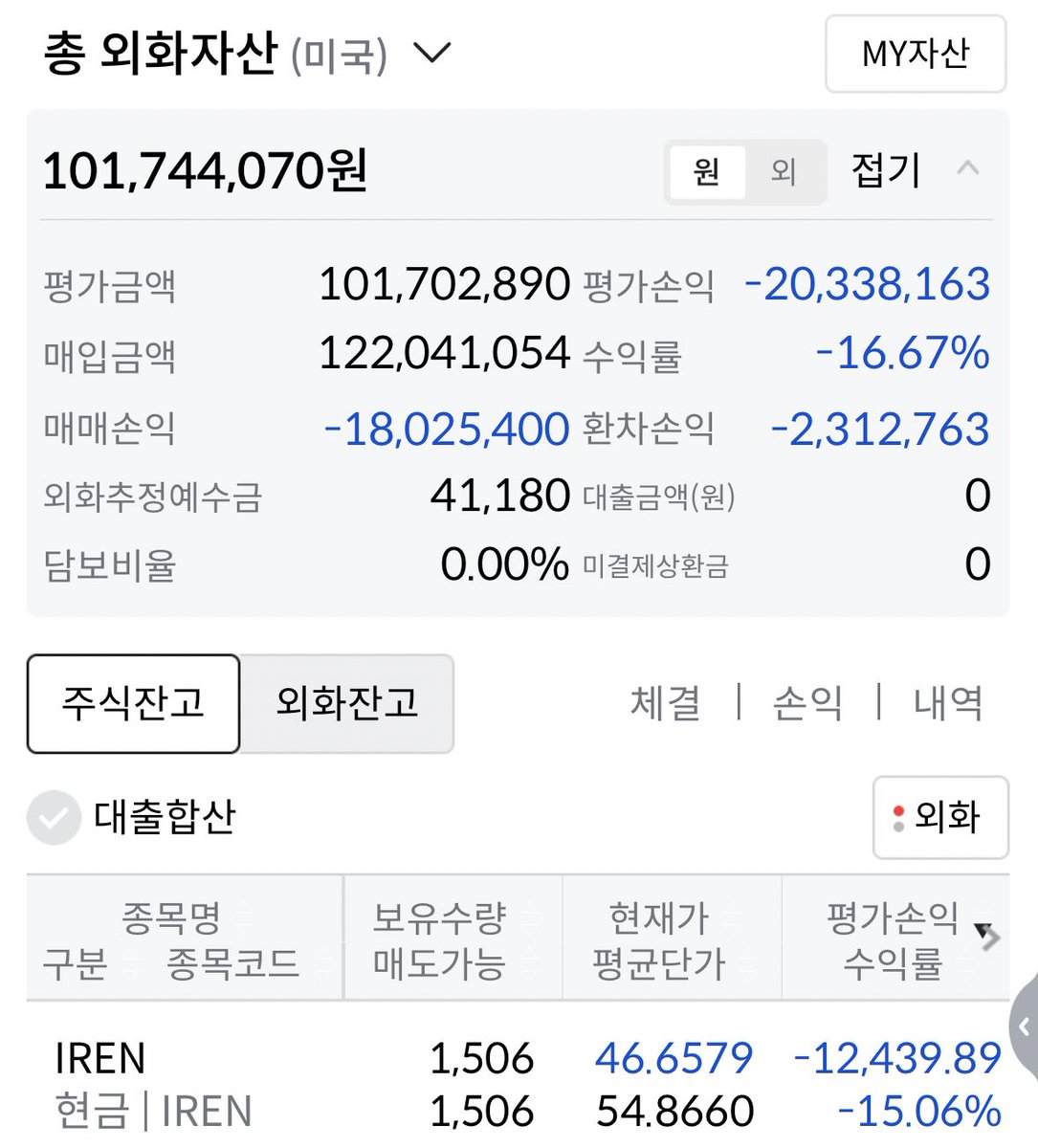Click IREN current price 46.6579
Viewport: 1038px width, 1148px height.
(x=674, y=1058)
